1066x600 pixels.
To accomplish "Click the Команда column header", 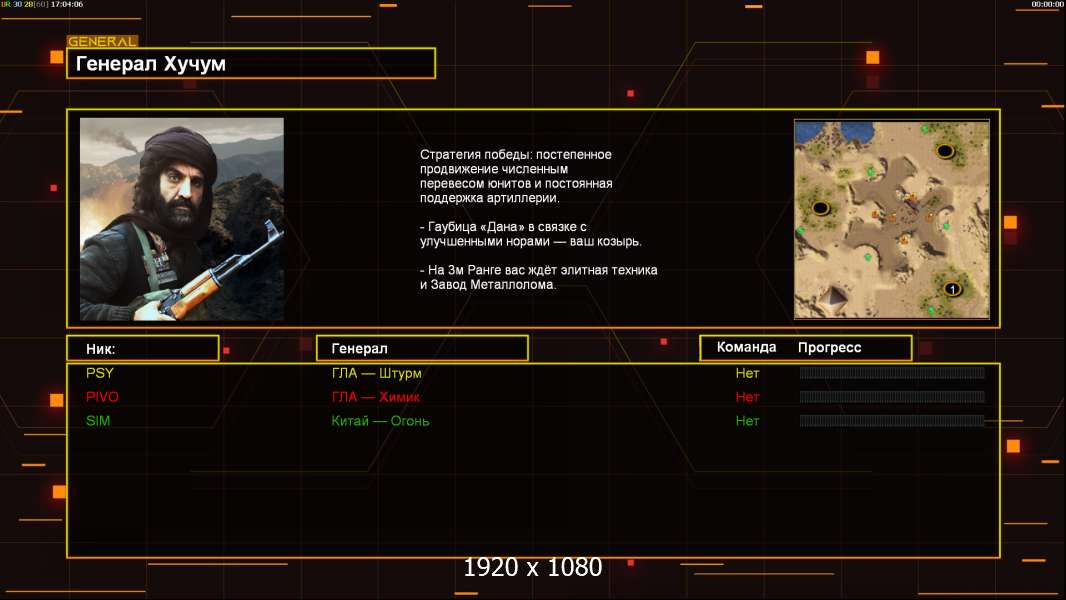I will pos(746,347).
